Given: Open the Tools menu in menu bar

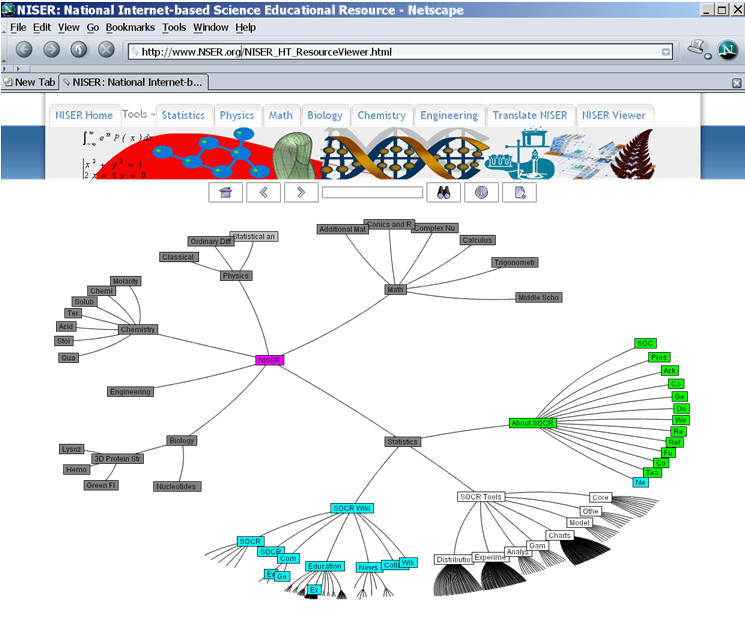Looking at the screenshot, I should tap(174, 28).
